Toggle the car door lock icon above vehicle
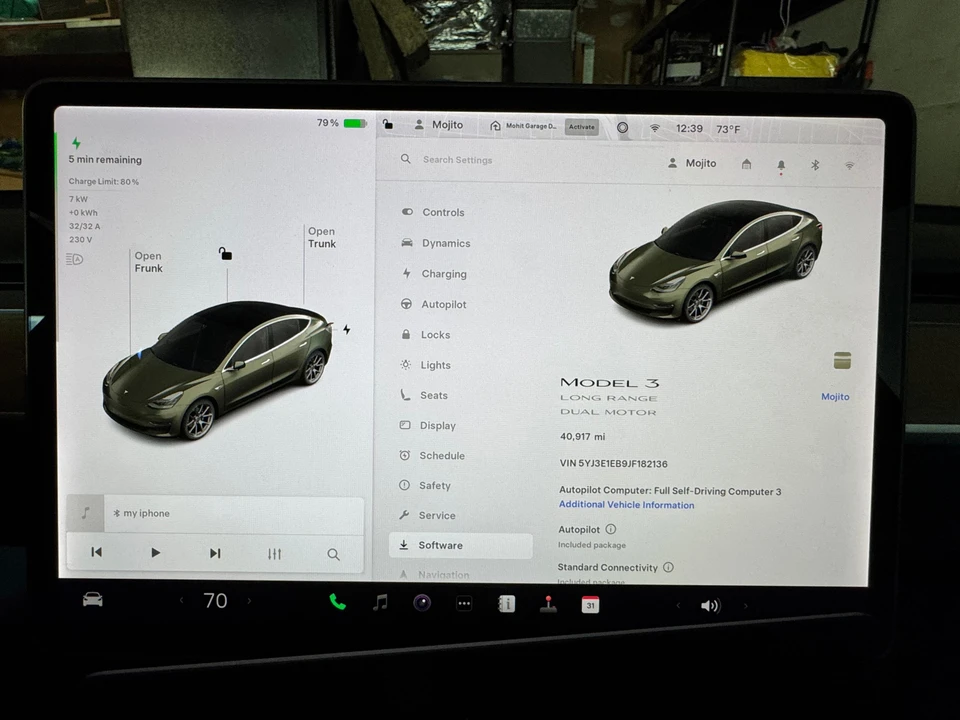 (x=225, y=253)
